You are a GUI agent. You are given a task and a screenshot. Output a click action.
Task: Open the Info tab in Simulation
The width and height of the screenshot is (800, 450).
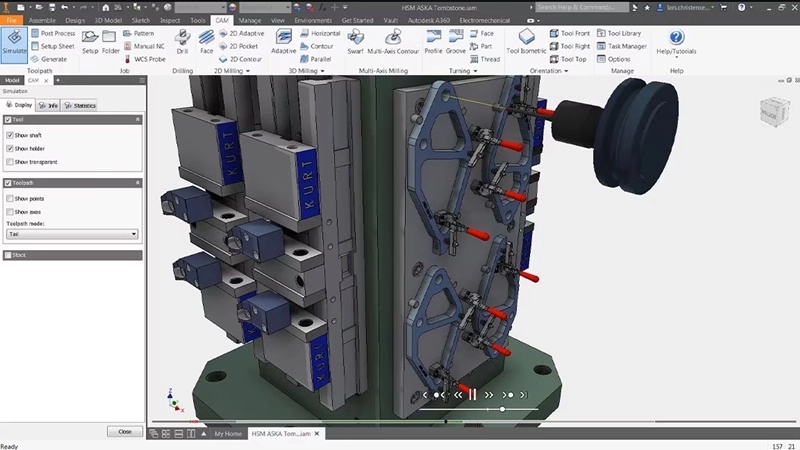click(48, 106)
